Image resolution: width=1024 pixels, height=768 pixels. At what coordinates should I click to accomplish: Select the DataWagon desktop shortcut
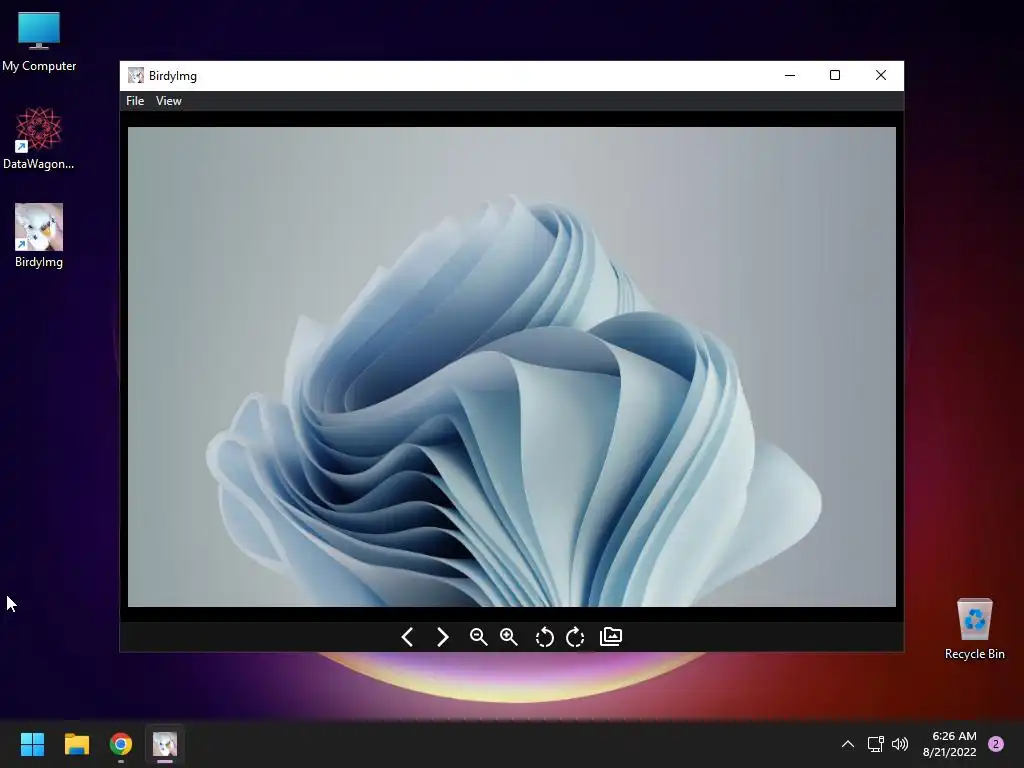tap(39, 138)
